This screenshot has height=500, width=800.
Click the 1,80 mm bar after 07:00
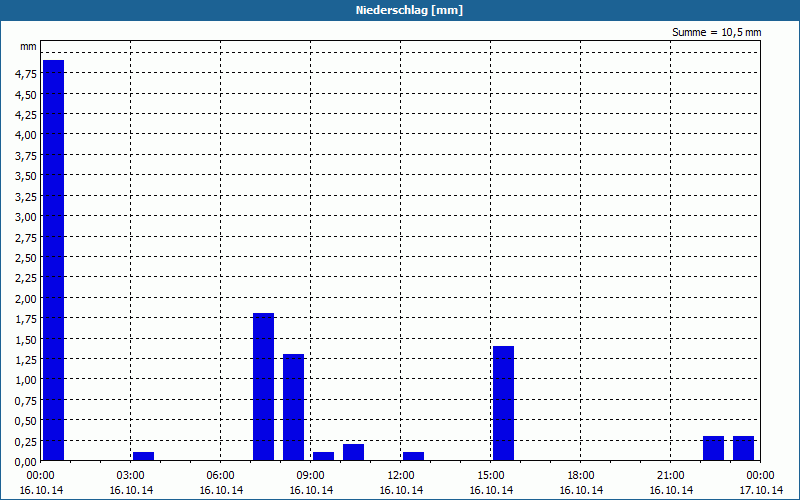264,387
